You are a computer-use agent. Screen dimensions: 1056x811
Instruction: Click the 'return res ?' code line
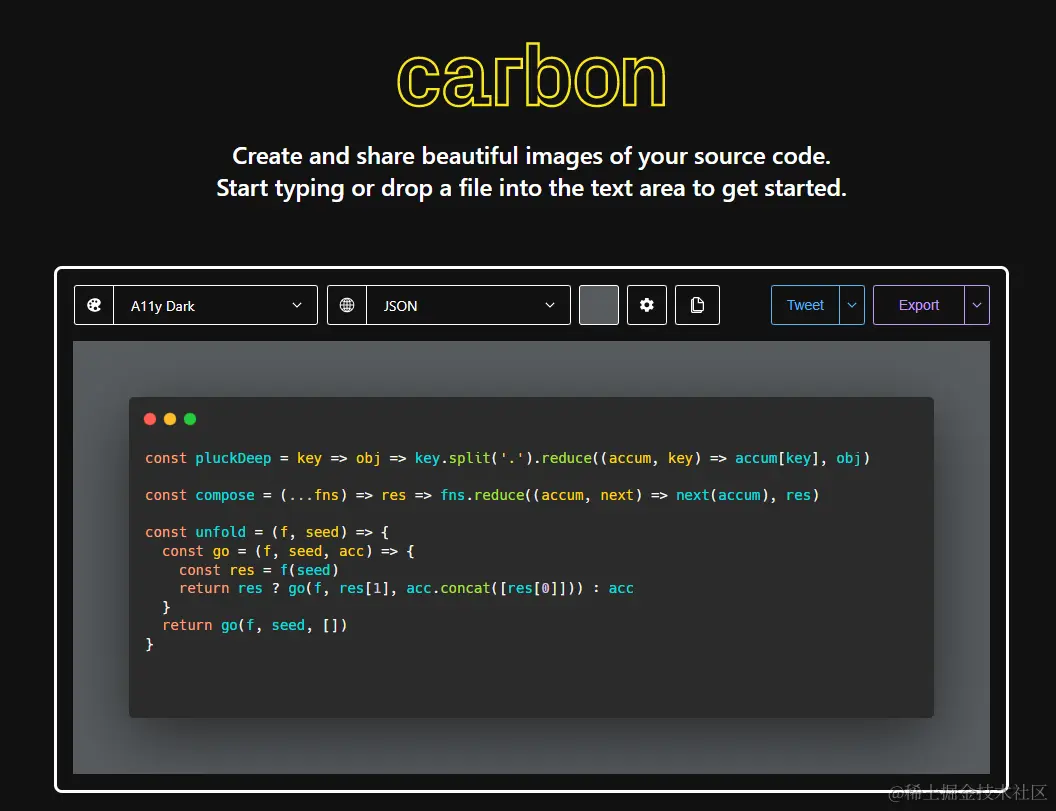406,588
